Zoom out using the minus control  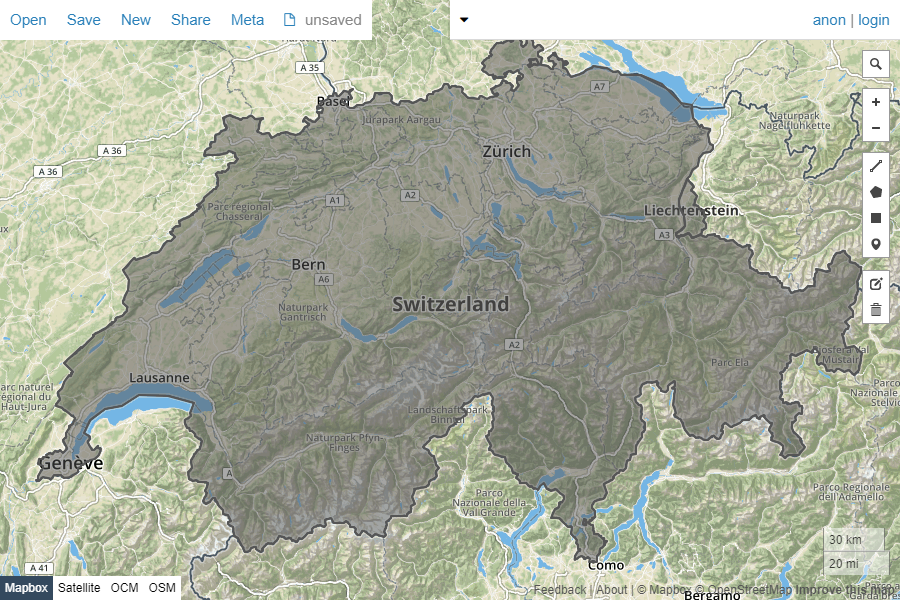pos(875,128)
